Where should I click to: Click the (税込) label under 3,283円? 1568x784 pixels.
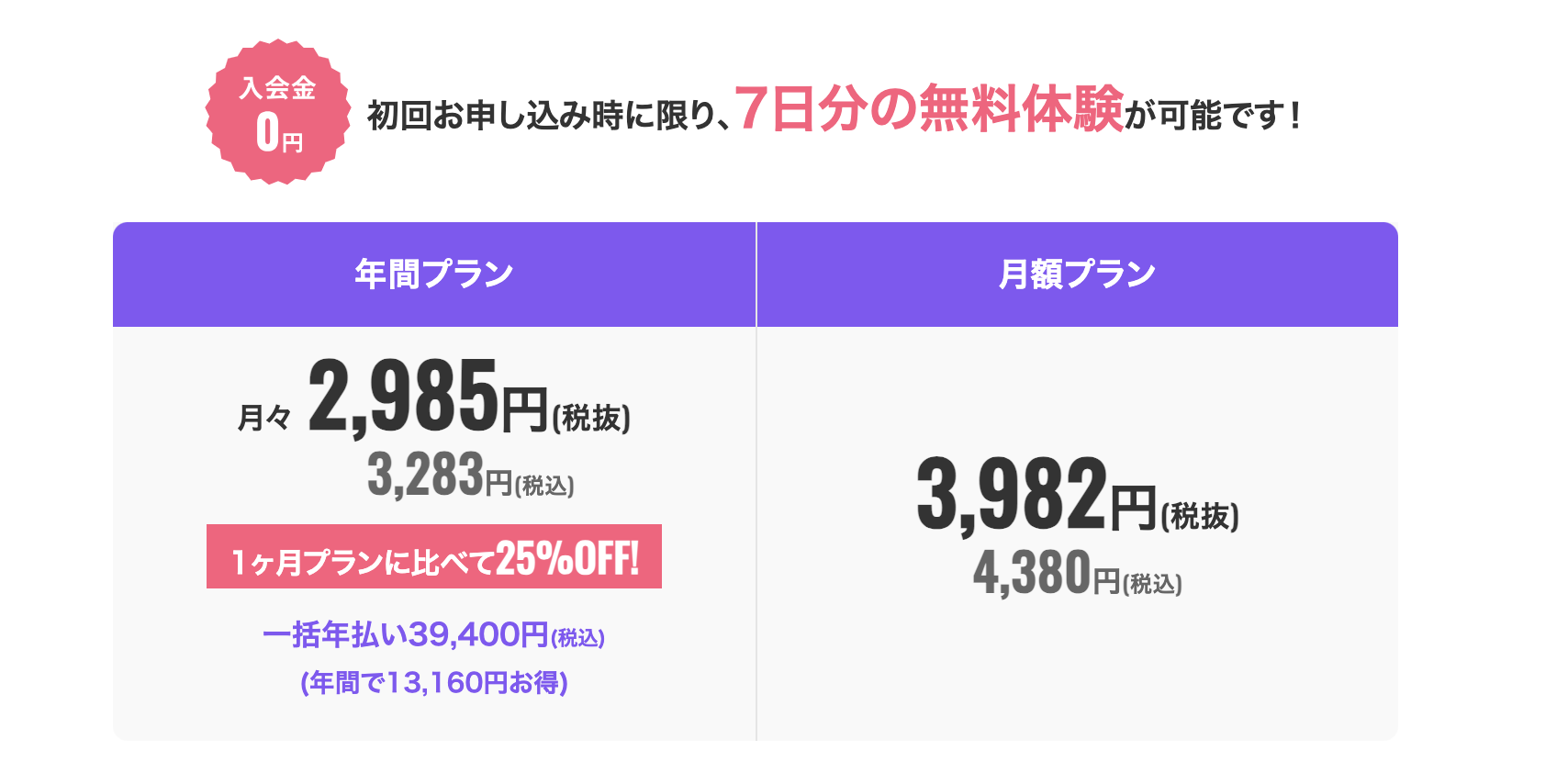tap(544, 486)
